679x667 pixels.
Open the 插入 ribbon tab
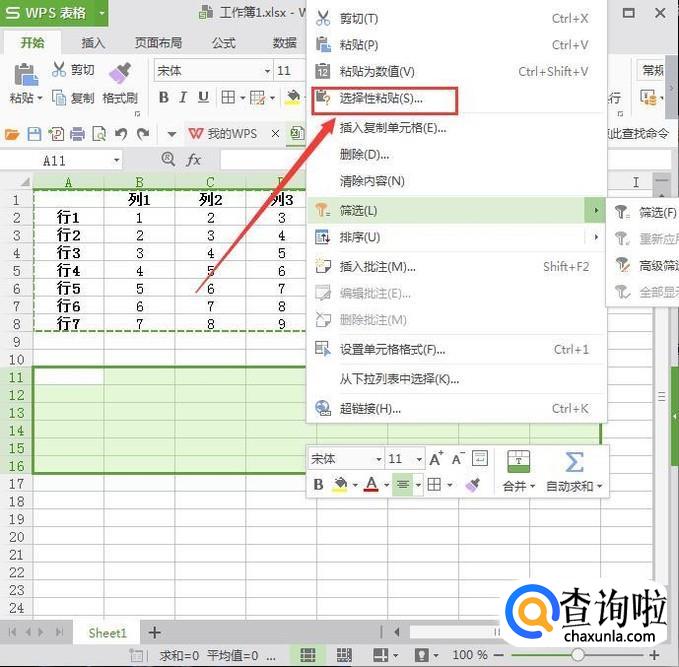tap(93, 43)
